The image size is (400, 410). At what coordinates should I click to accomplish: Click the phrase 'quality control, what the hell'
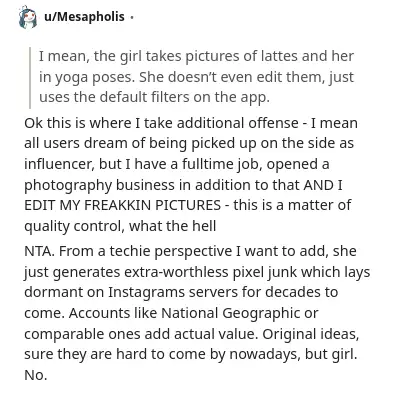pos(120,226)
